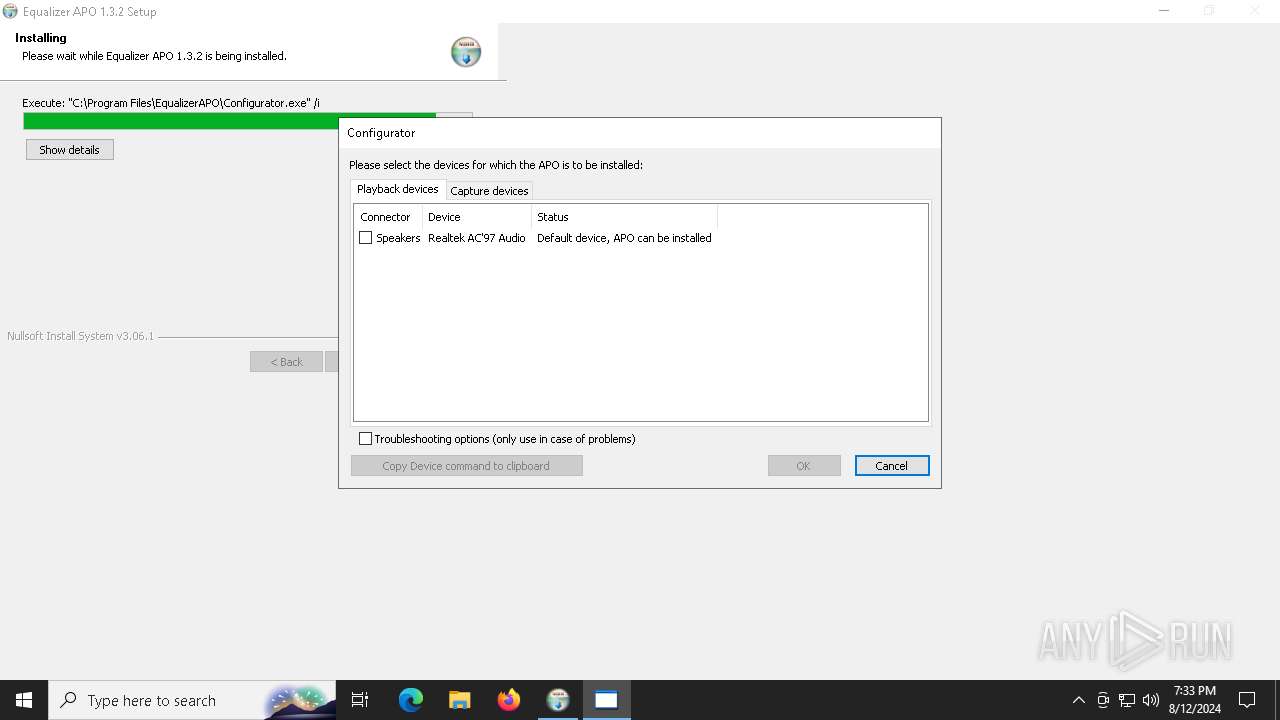Viewport: 1280px width, 720px height.
Task: Open Task View from the taskbar
Action: tap(360, 700)
